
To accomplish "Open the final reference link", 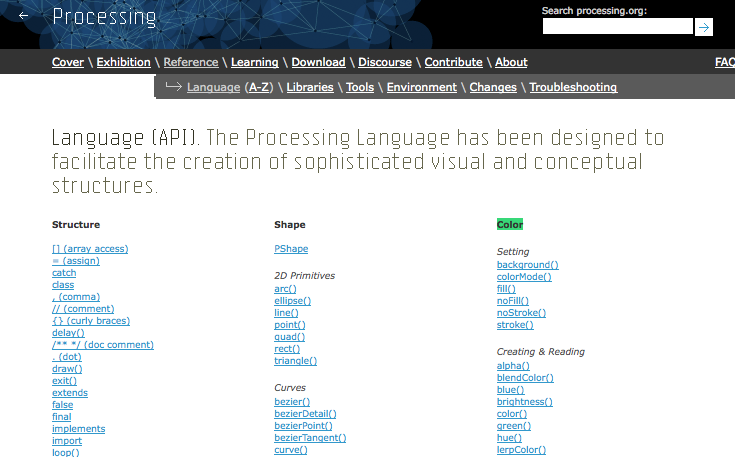I will [x=61, y=417].
